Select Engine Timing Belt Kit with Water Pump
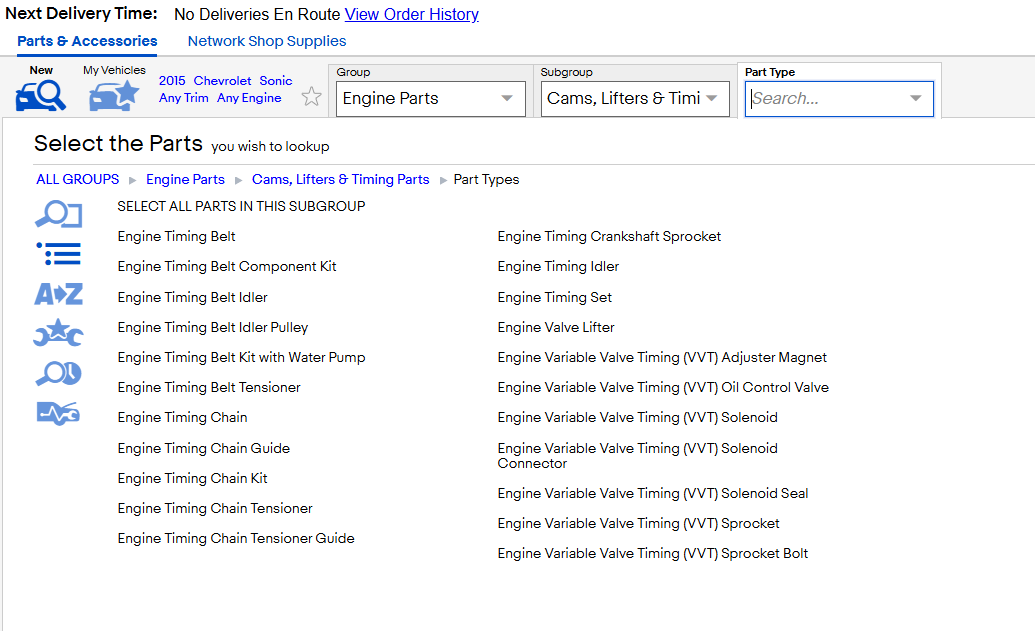The width and height of the screenshot is (1035, 631). (x=242, y=357)
